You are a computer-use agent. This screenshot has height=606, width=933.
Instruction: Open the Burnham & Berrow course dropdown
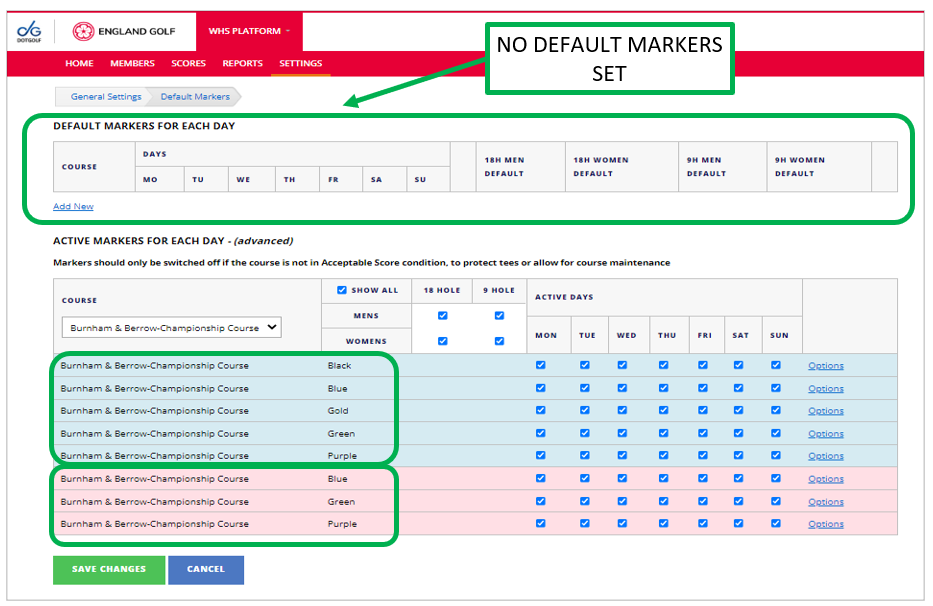coord(171,327)
